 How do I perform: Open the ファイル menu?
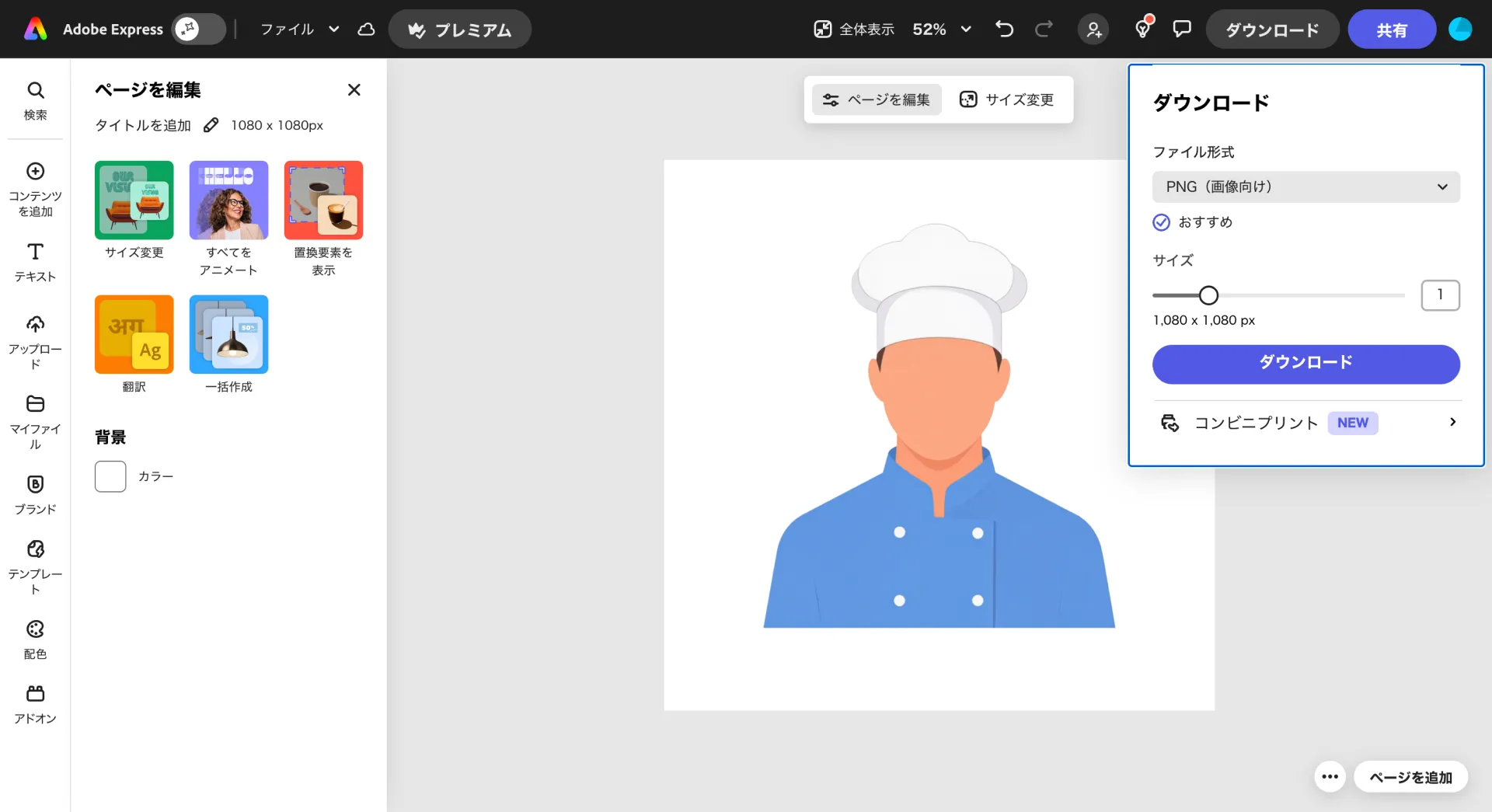point(299,30)
